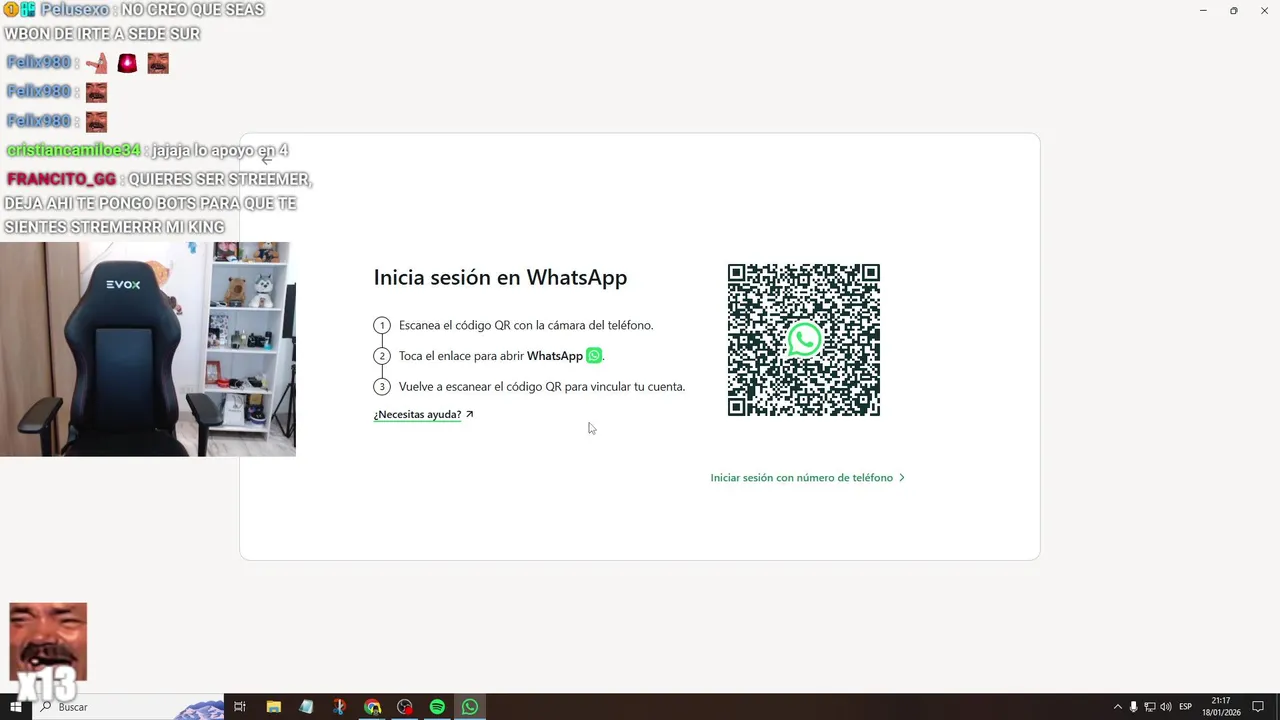Switch to OBS Studio in taskbar
The width and height of the screenshot is (1280, 720).
(405, 707)
